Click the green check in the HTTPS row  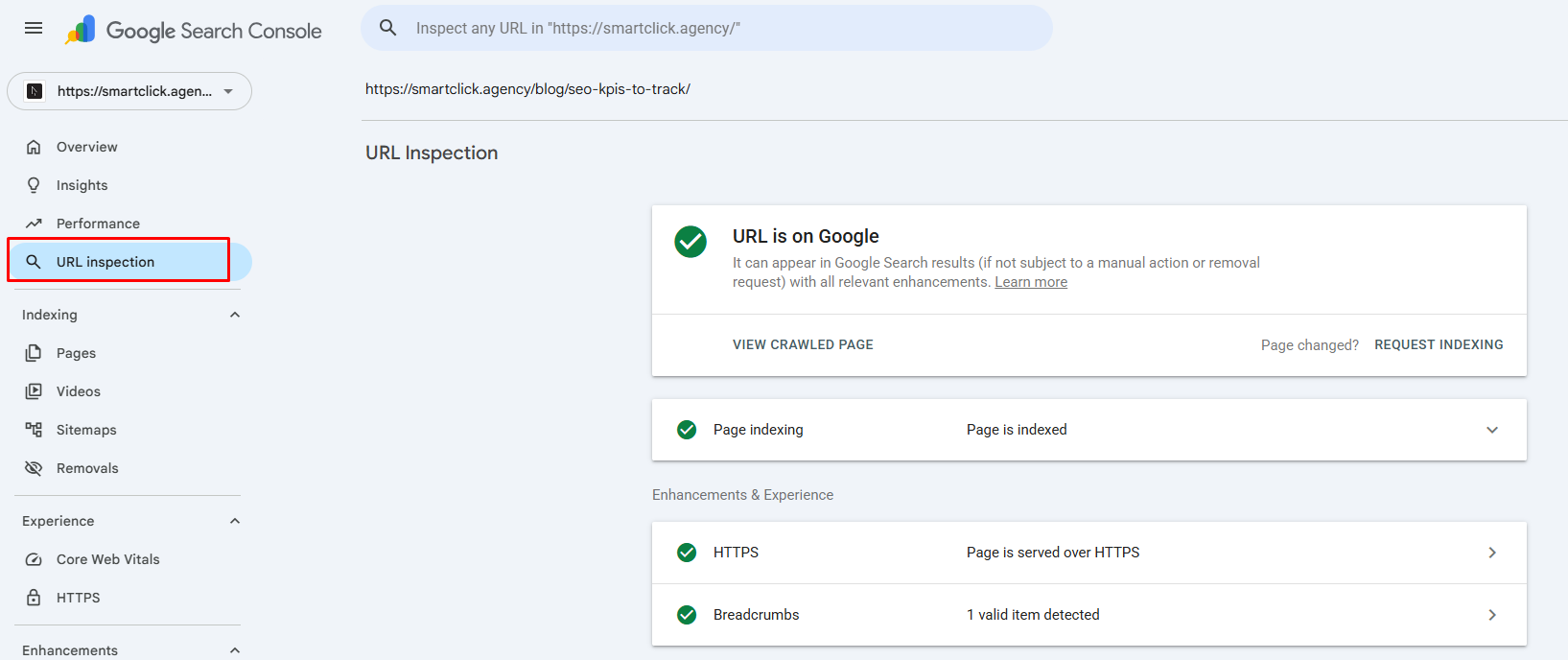pyautogui.click(x=687, y=553)
